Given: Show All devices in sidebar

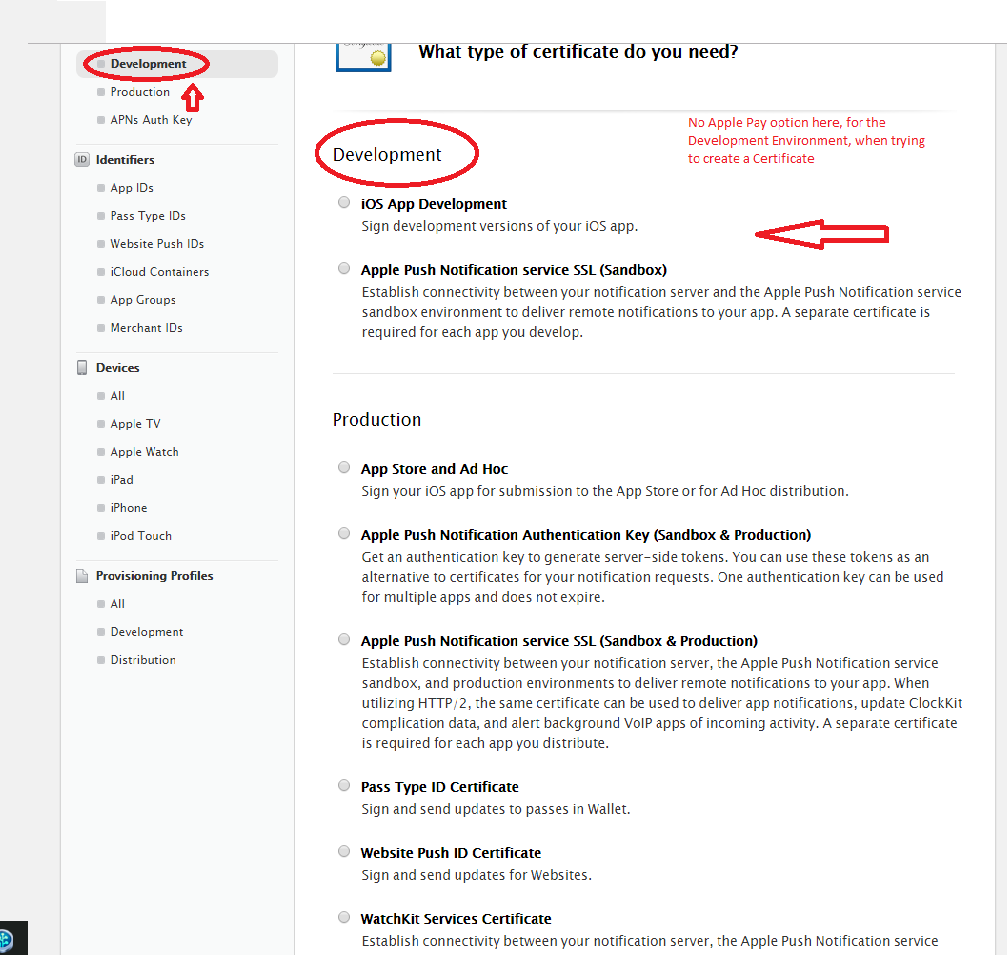Looking at the screenshot, I should tap(118, 396).
